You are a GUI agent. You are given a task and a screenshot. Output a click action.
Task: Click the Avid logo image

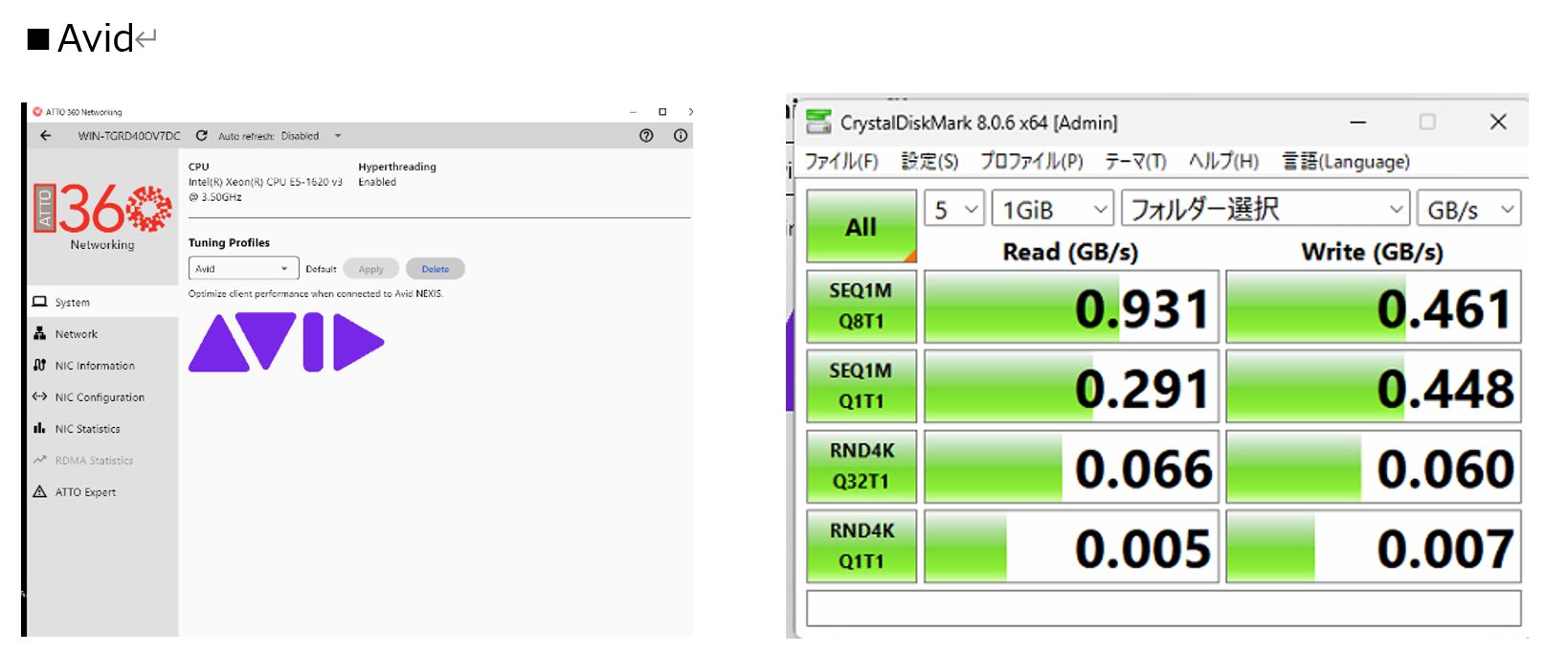tap(286, 342)
